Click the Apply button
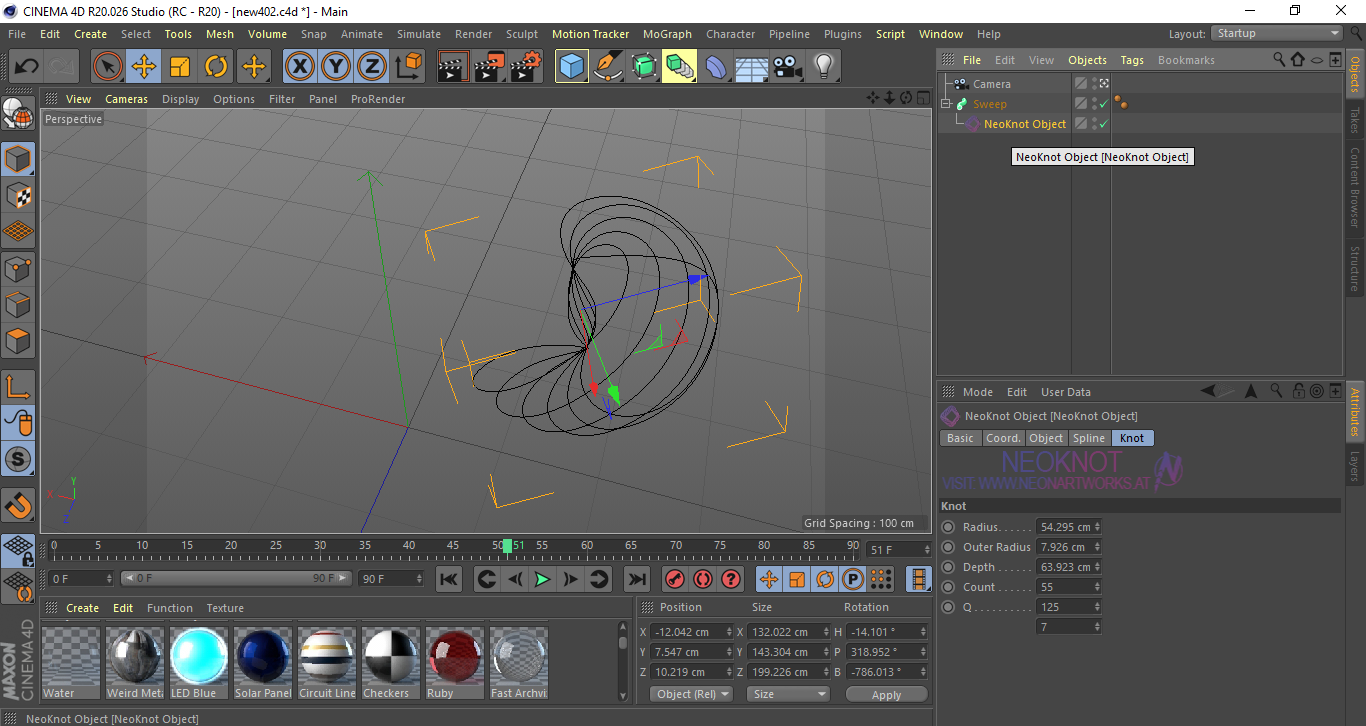 [x=887, y=694]
